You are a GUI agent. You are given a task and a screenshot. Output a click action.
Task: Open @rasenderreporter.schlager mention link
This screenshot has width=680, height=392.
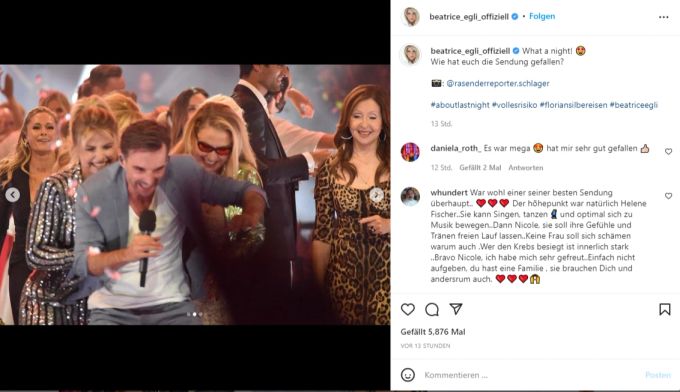pos(498,83)
